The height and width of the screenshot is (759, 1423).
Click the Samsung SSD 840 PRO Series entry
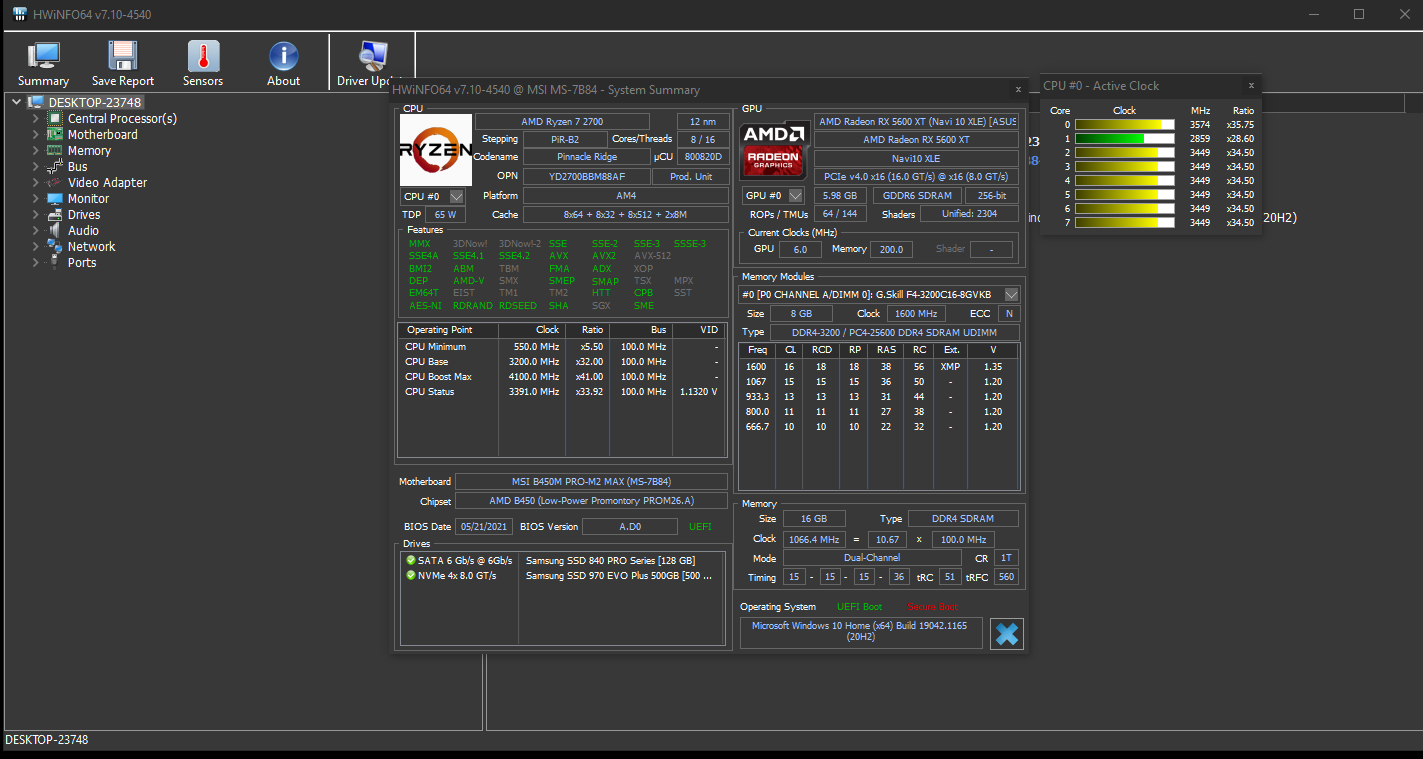(610, 560)
